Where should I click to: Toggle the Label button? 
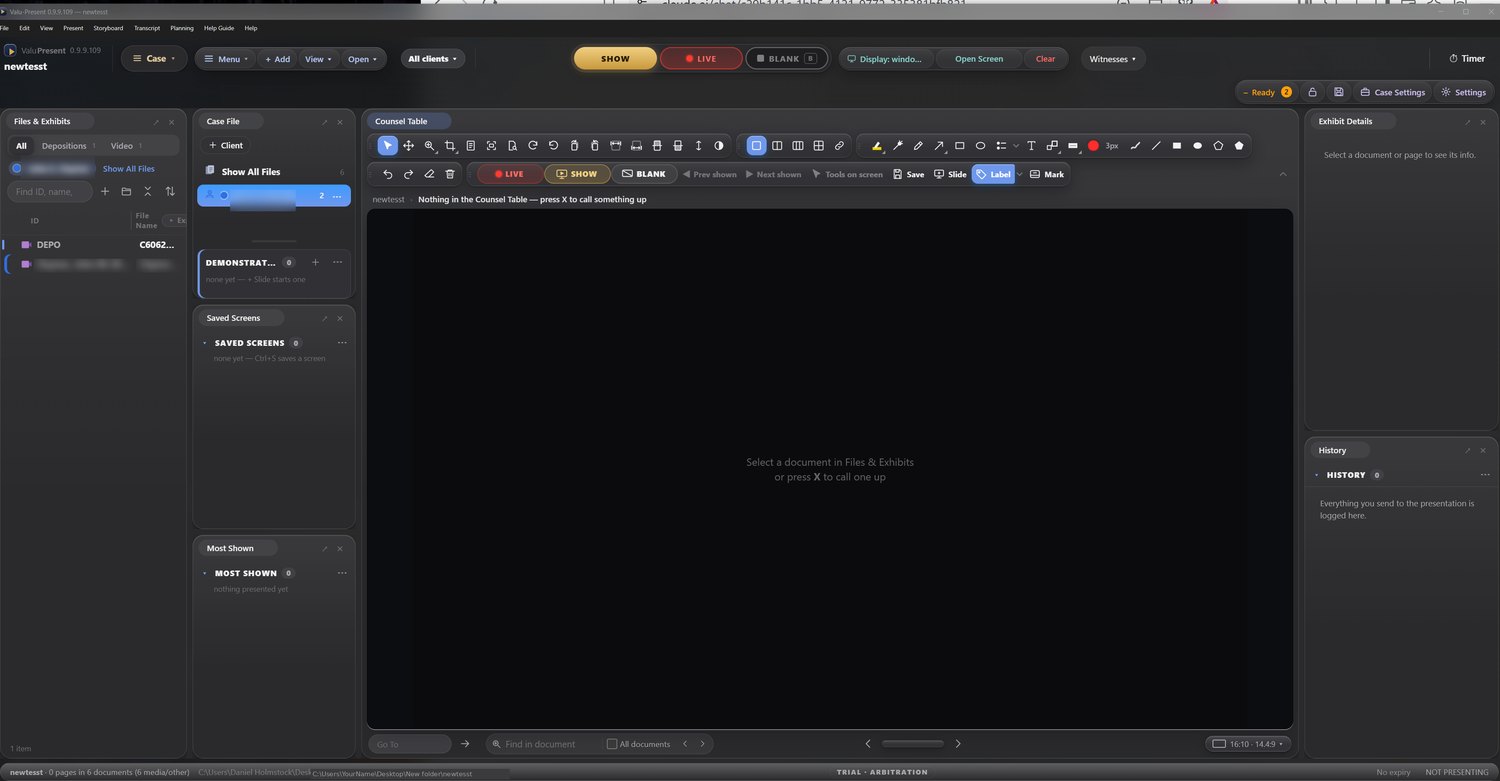[993, 174]
